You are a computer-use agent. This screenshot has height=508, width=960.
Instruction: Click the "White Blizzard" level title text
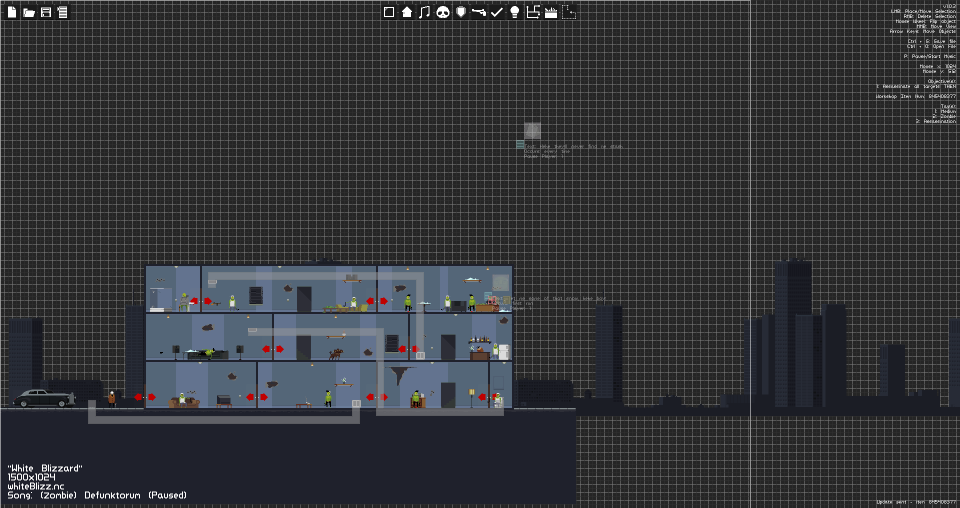tap(45, 468)
